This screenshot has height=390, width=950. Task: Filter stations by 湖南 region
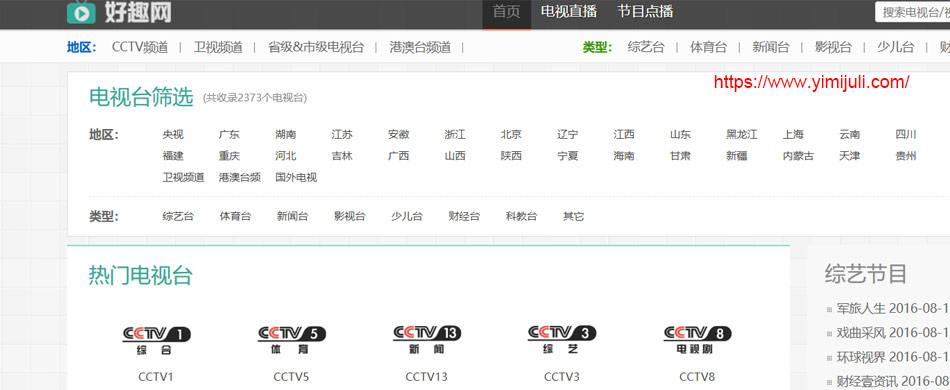click(x=285, y=134)
